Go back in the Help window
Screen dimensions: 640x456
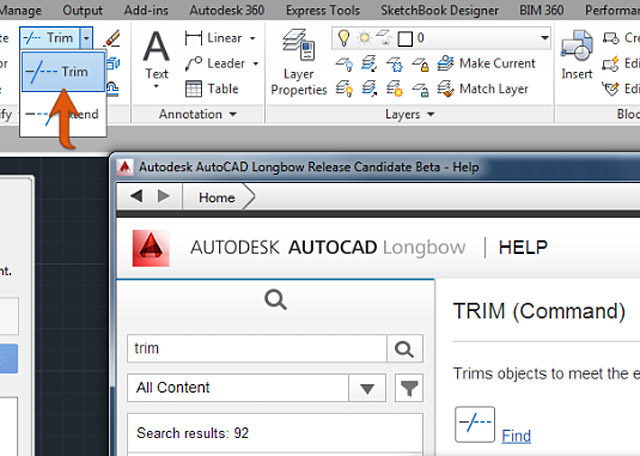tap(136, 196)
